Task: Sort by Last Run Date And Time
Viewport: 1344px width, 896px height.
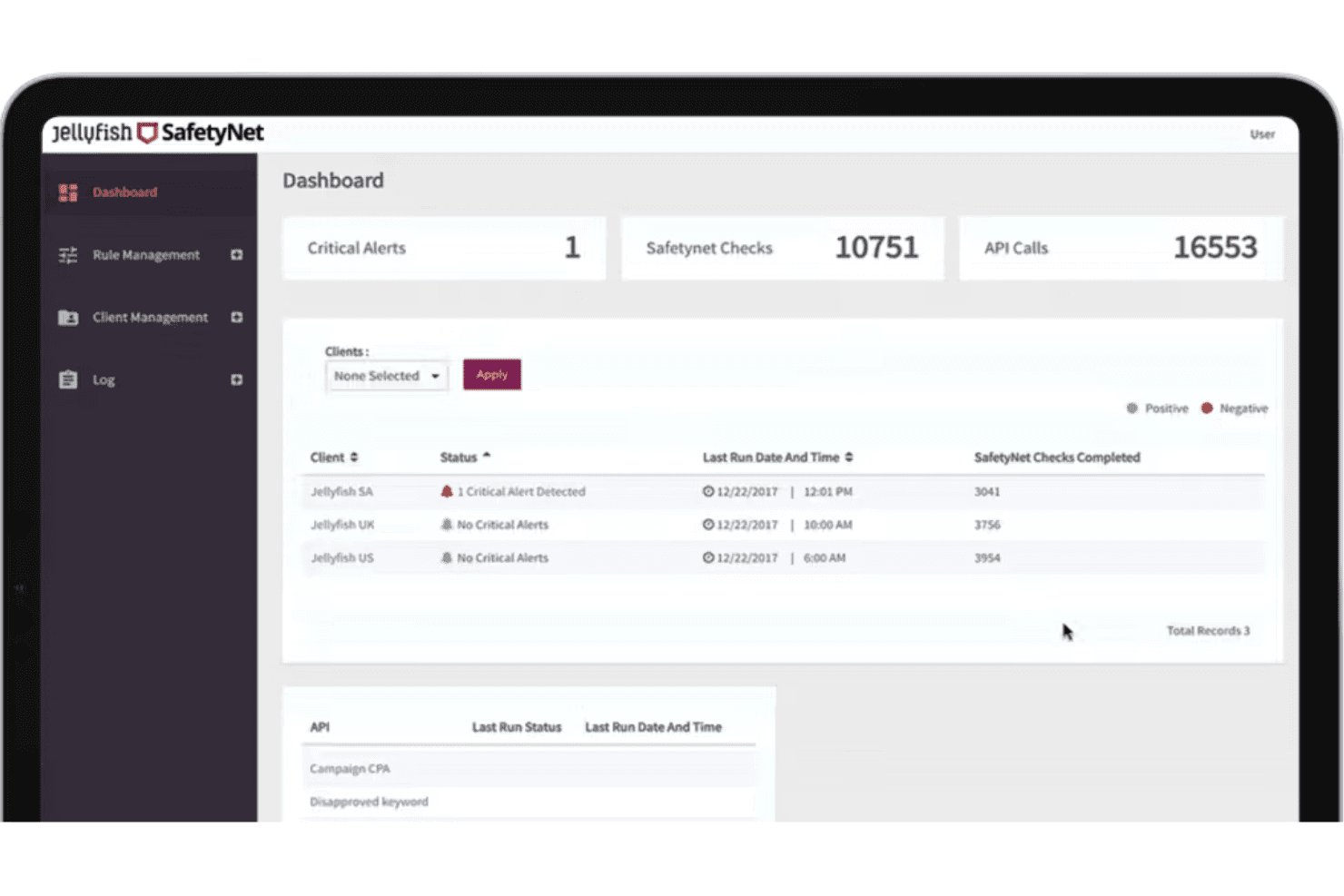Action: point(777,458)
